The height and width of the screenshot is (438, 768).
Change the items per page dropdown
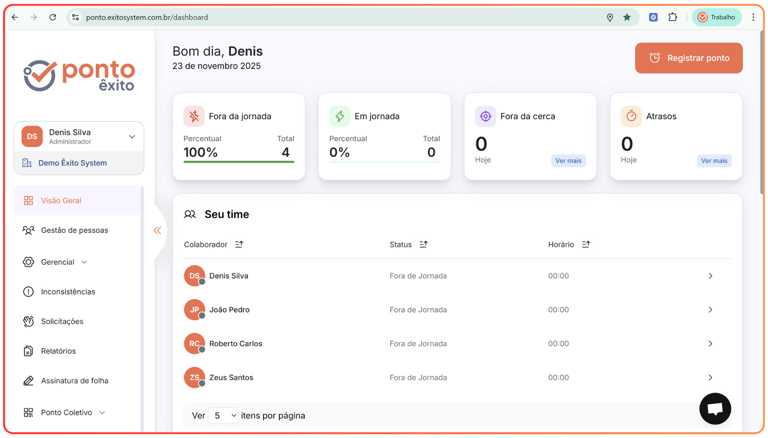pyautogui.click(x=223, y=415)
